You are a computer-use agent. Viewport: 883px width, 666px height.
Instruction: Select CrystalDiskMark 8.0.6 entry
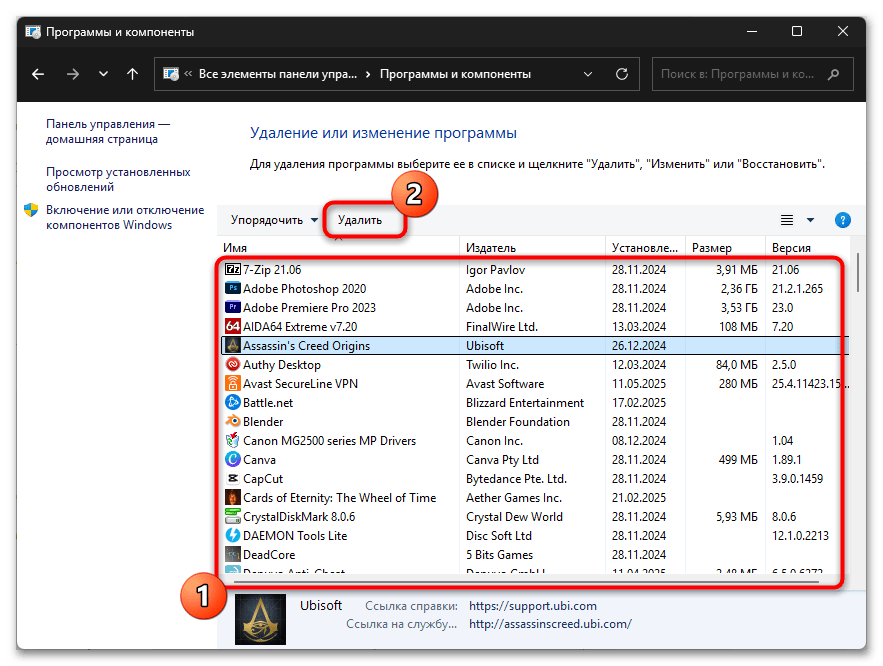(535, 517)
